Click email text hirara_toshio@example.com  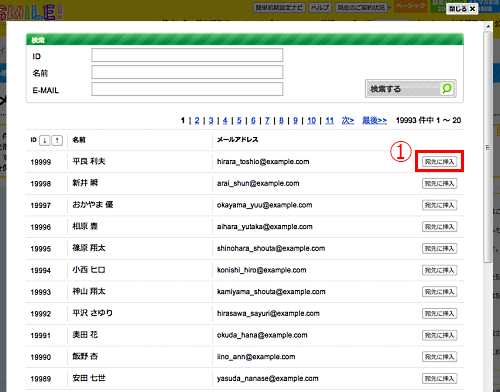pos(263,162)
